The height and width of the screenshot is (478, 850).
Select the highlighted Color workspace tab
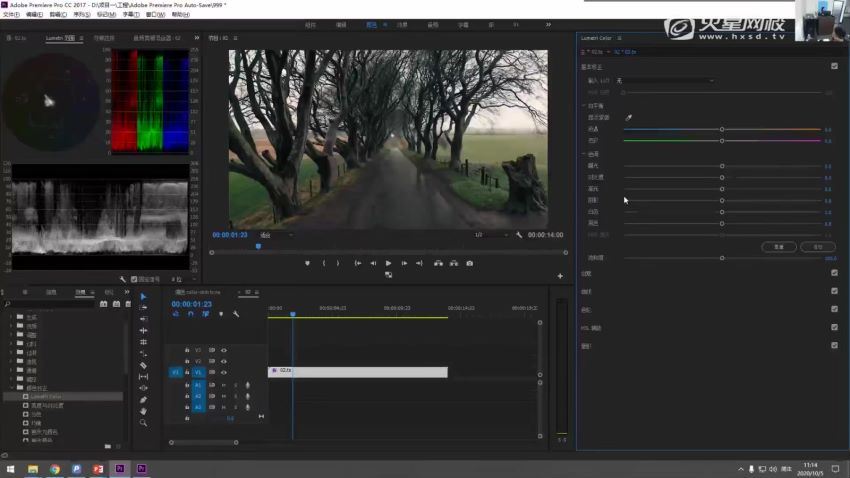point(371,25)
